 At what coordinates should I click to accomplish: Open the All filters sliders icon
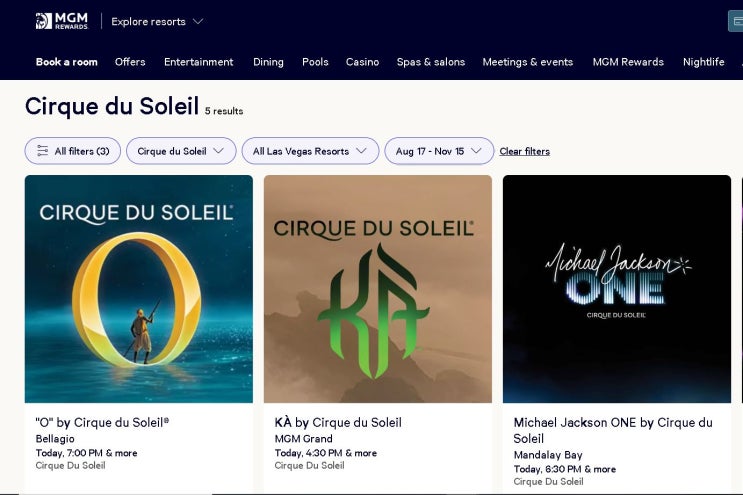pos(42,151)
